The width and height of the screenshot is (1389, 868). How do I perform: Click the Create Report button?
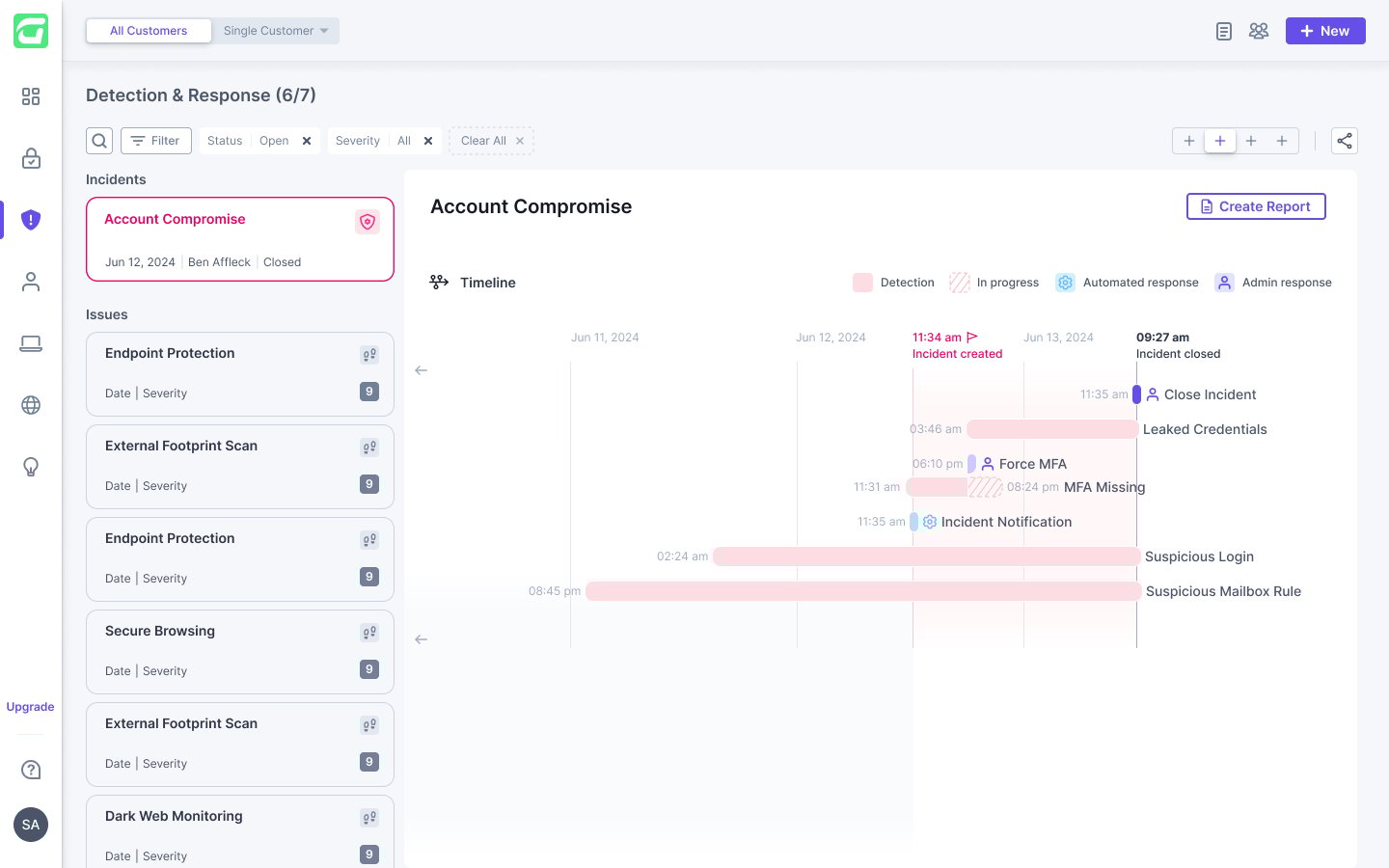(x=1256, y=206)
